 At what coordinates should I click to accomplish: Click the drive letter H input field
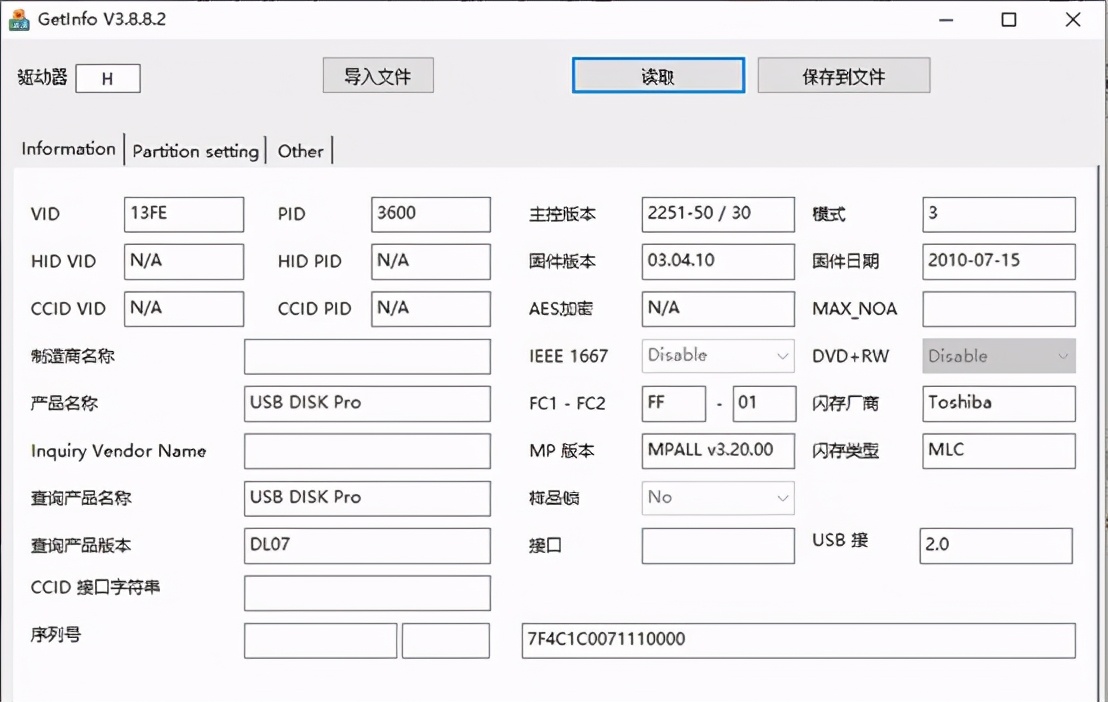[x=107, y=78]
